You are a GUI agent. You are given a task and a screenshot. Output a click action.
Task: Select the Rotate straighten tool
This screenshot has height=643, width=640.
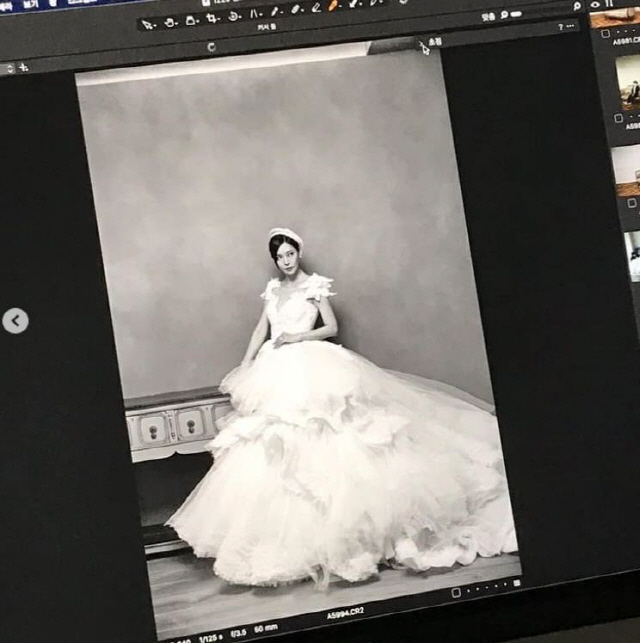click(233, 16)
